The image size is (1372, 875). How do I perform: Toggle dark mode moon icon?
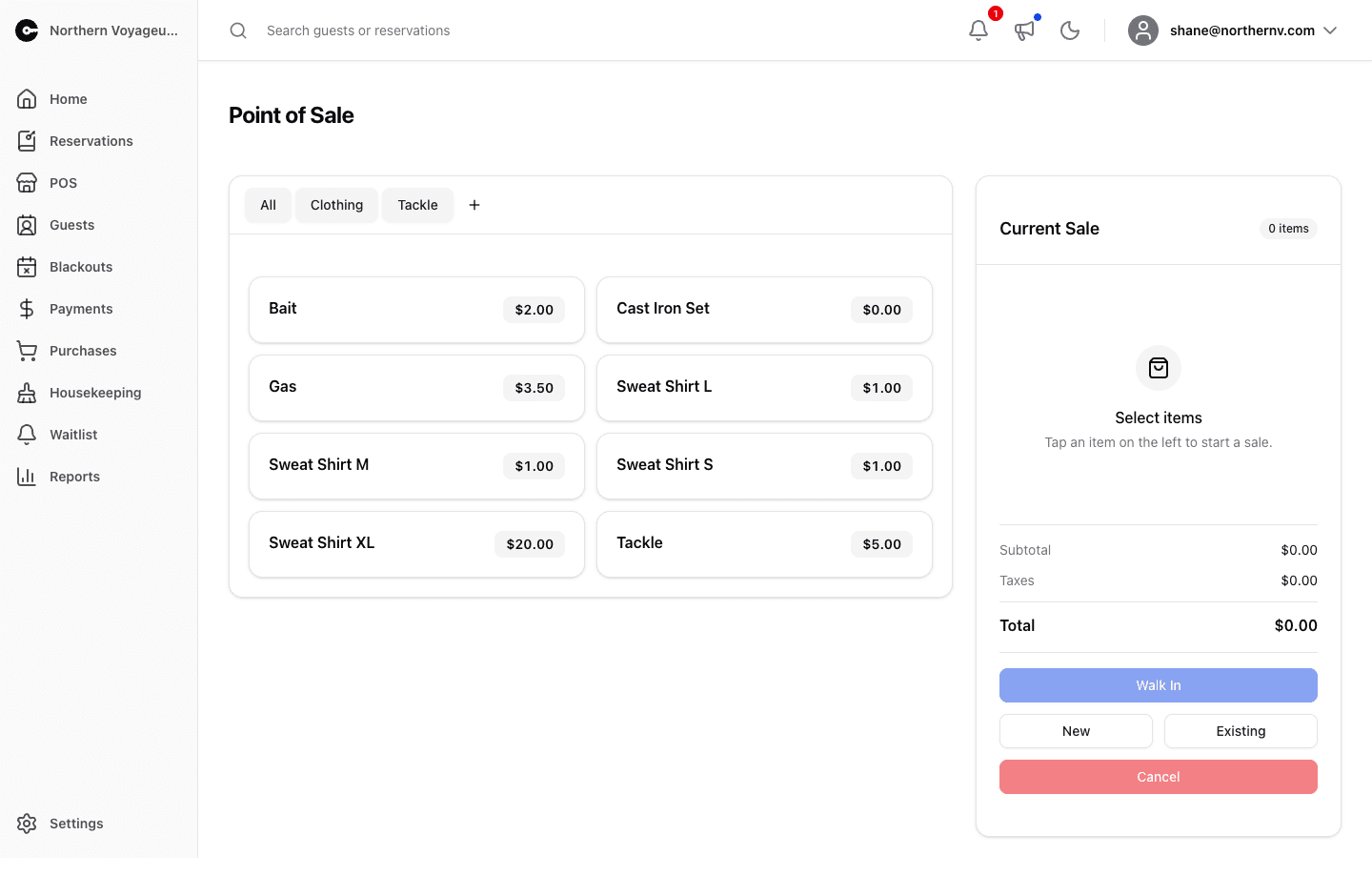click(1070, 31)
